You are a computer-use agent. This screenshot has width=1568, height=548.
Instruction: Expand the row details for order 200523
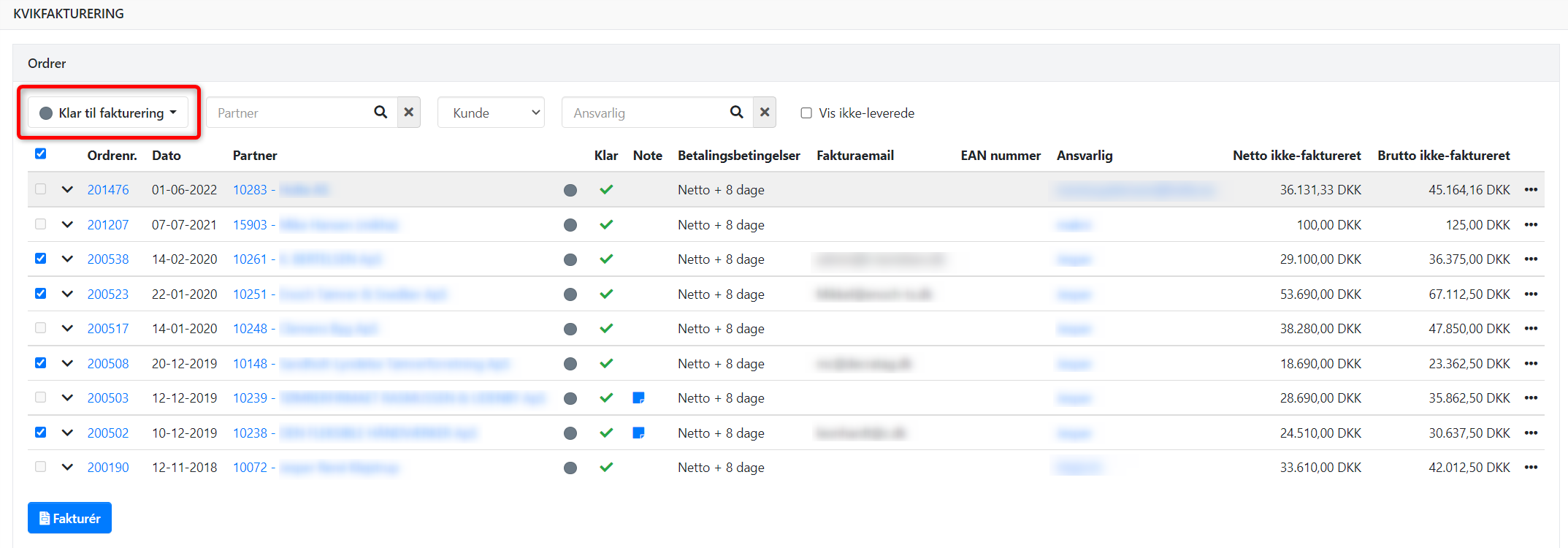coord(67,294)
